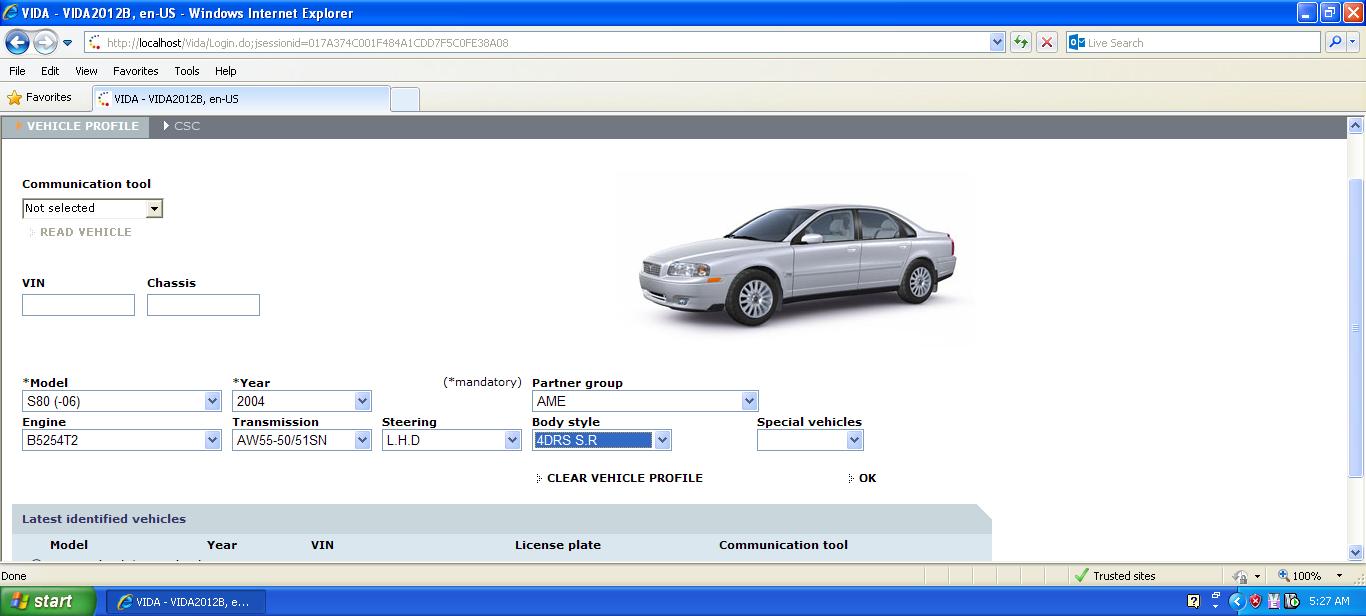Click the Chassis input field

(203, 305)
